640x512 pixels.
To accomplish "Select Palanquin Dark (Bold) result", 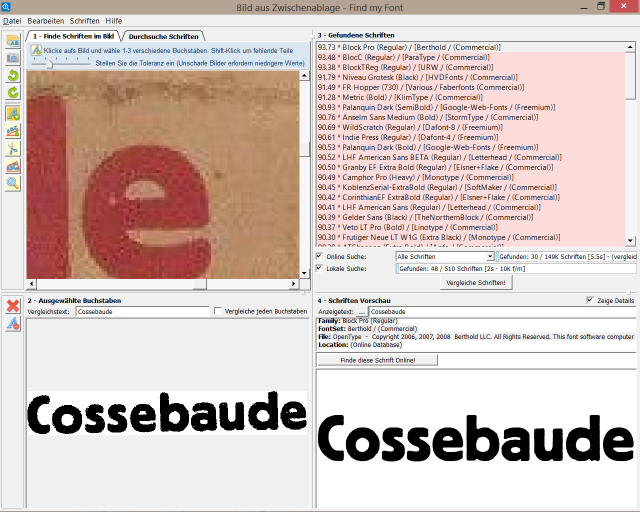I will 471,147.
